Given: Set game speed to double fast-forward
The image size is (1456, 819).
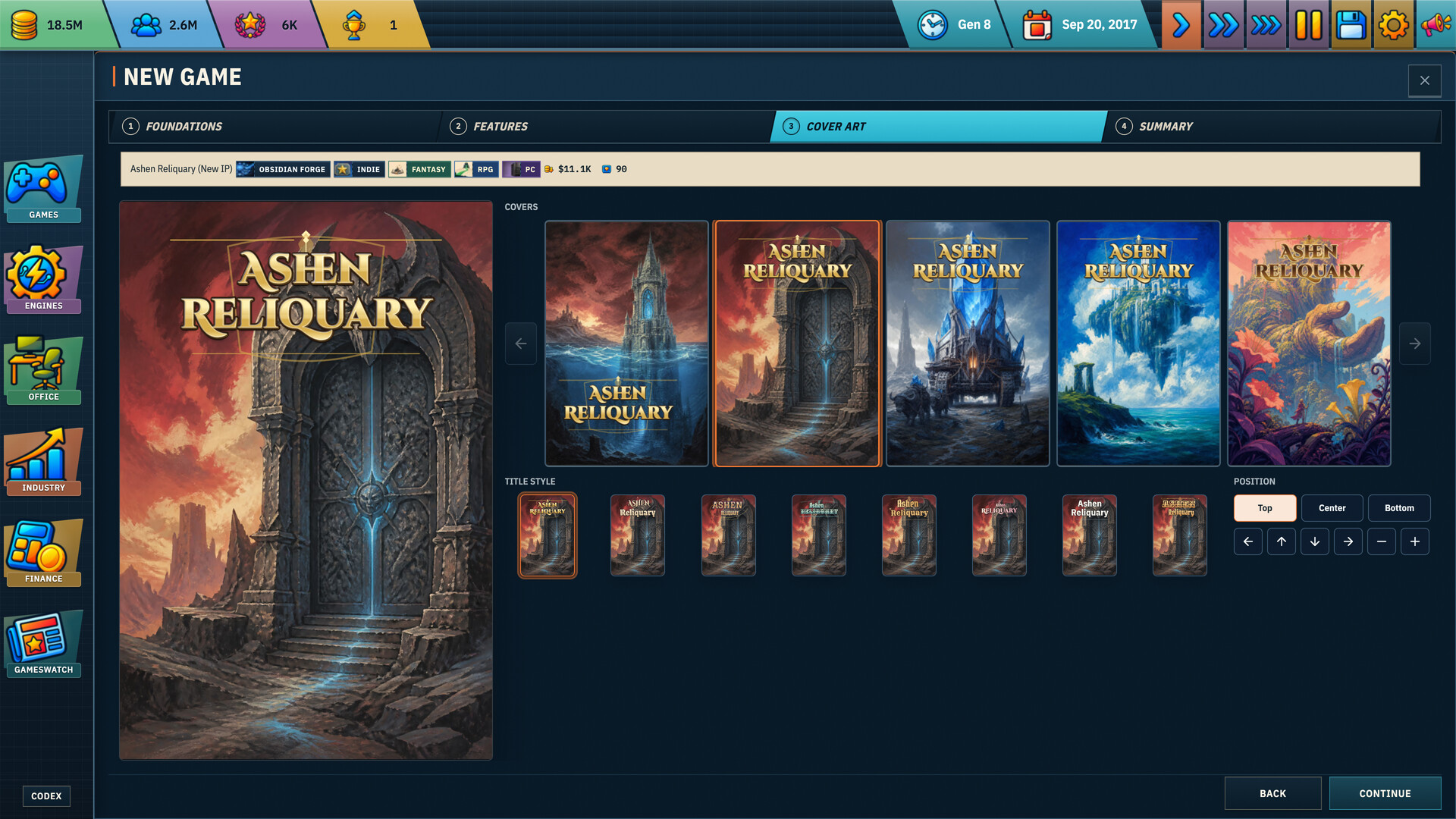Looking at the screenshot, I should point(1223,24).
